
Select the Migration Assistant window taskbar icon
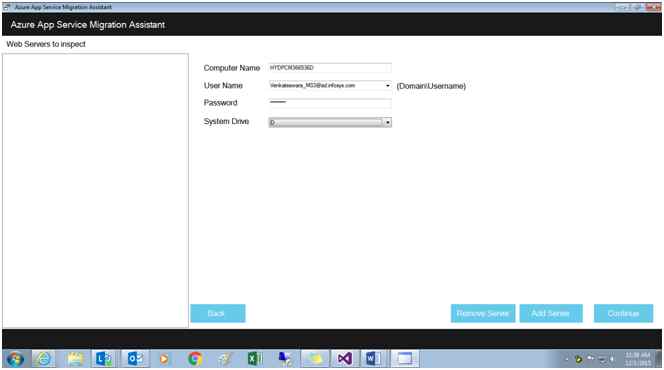pos(404,359)
